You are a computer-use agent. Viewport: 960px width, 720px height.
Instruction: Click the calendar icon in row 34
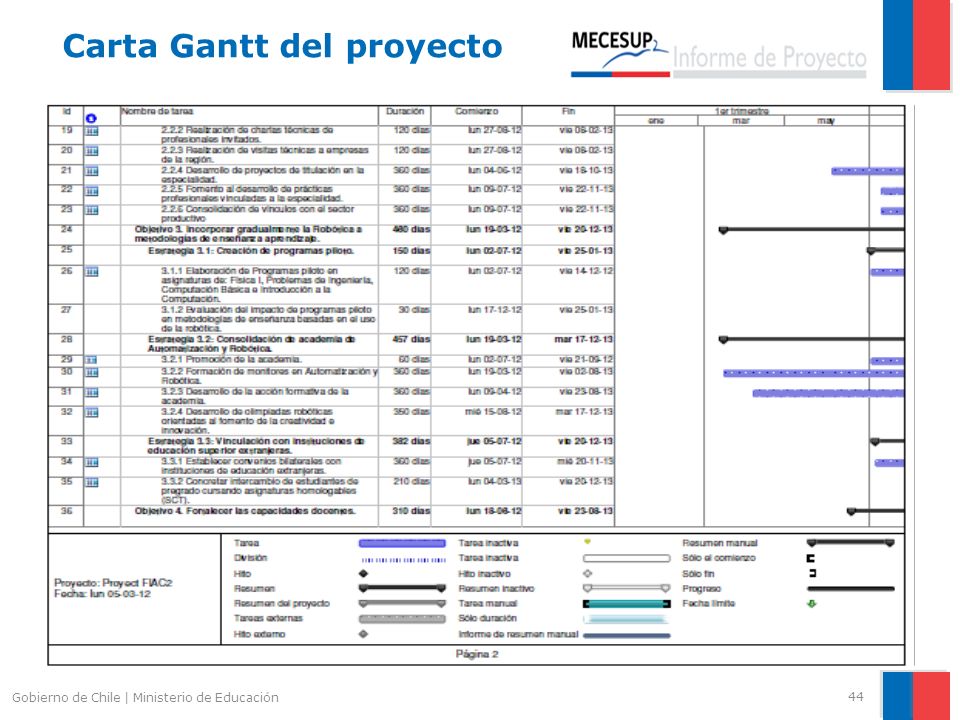[x=92, y=462]
